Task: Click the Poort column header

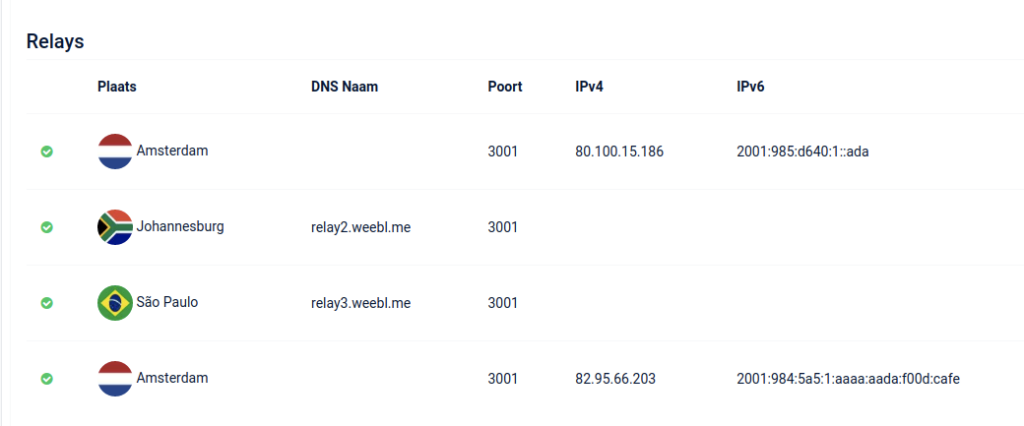Action: 505,87
